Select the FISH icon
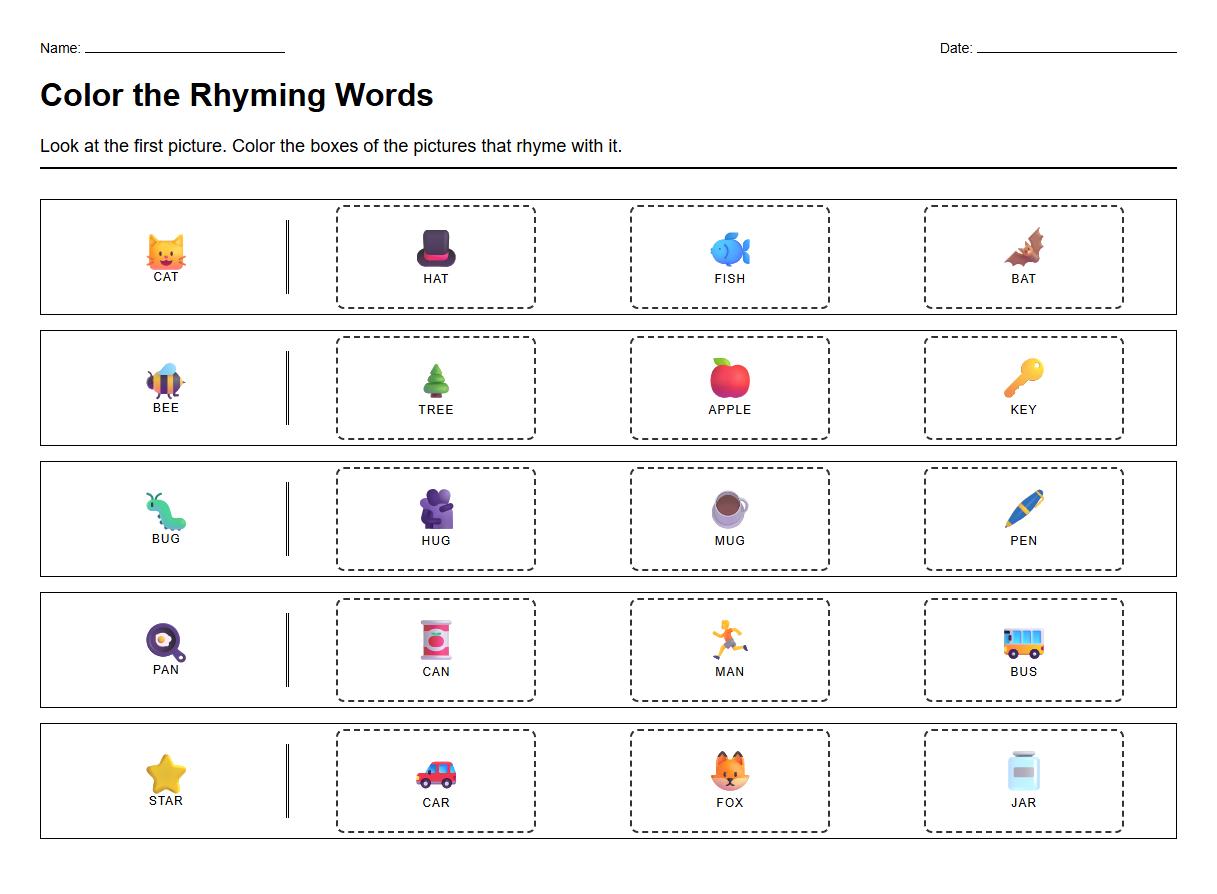1217x894 pixels. click(729, 250)
